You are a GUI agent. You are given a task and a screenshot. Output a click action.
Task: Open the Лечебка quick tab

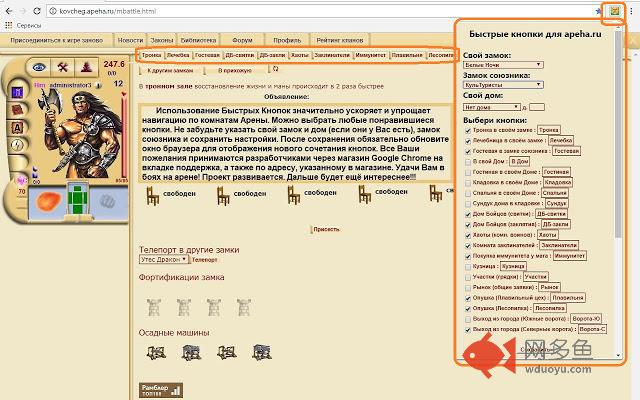click(178, 55)
